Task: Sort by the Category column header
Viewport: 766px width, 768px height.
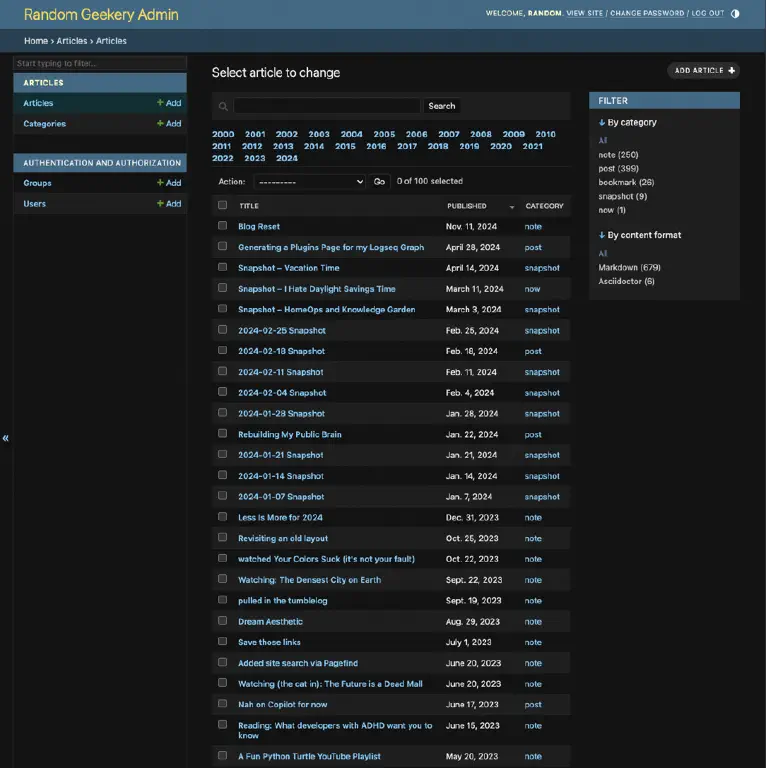Action: click(x=544, y=206)
